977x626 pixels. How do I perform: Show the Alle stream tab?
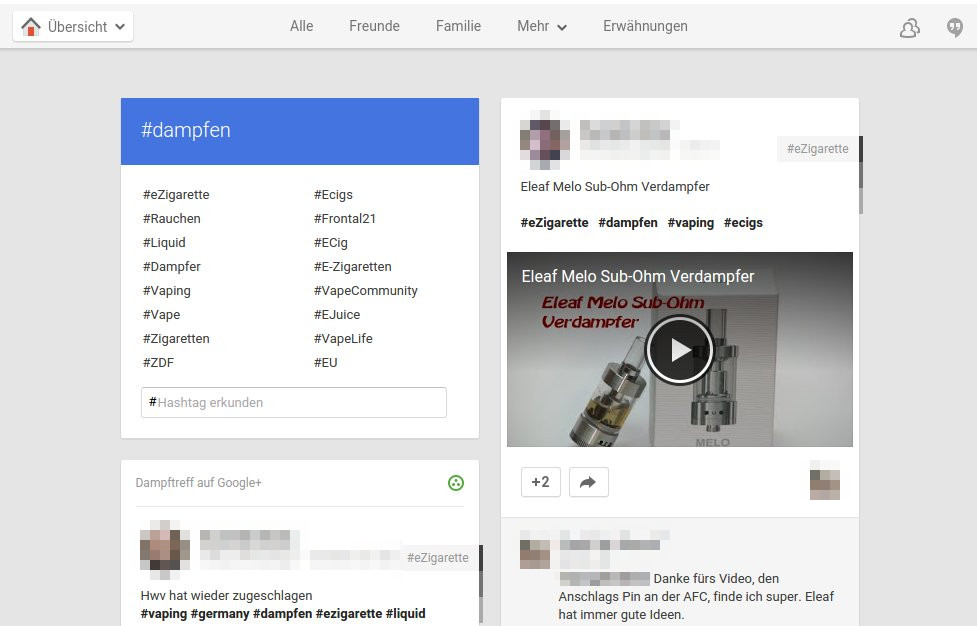pyautogui.click(x=301, y=27)
